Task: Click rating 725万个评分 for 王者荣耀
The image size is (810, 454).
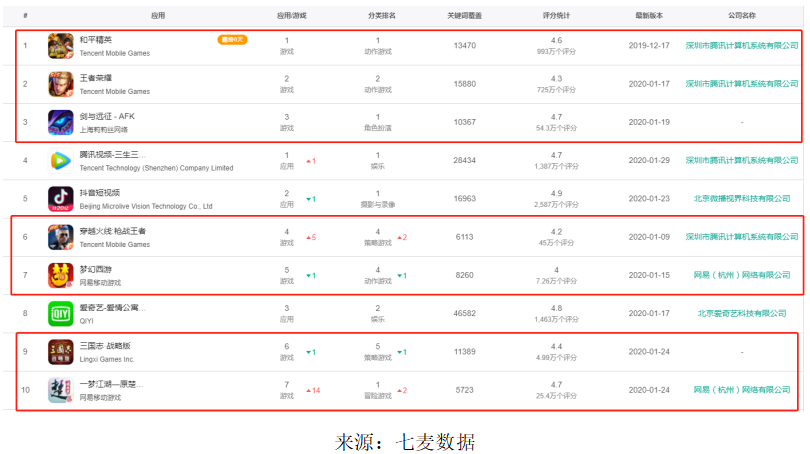Action: point(556,90)
